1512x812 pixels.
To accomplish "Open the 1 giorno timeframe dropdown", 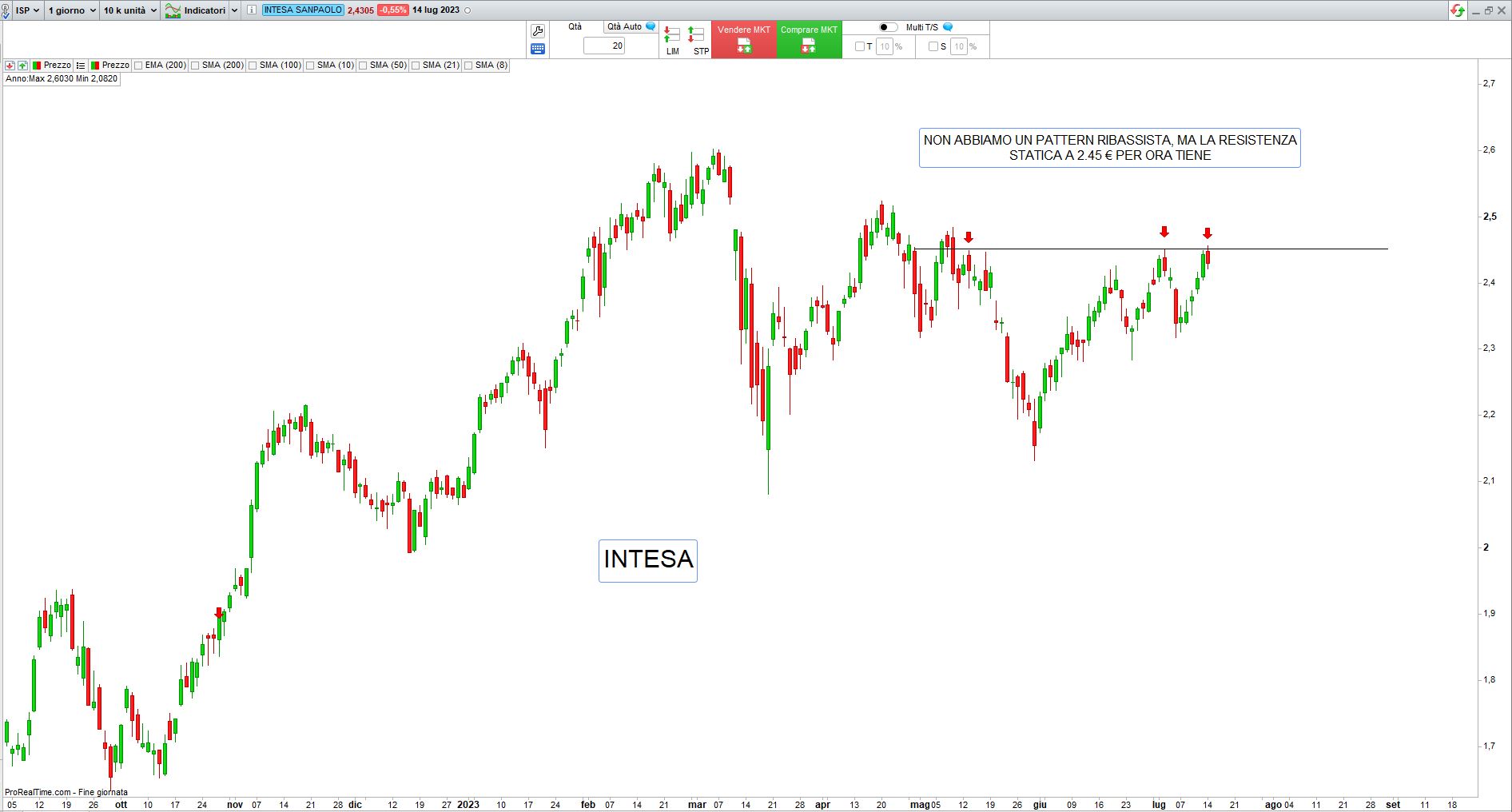I will point(71,10).
